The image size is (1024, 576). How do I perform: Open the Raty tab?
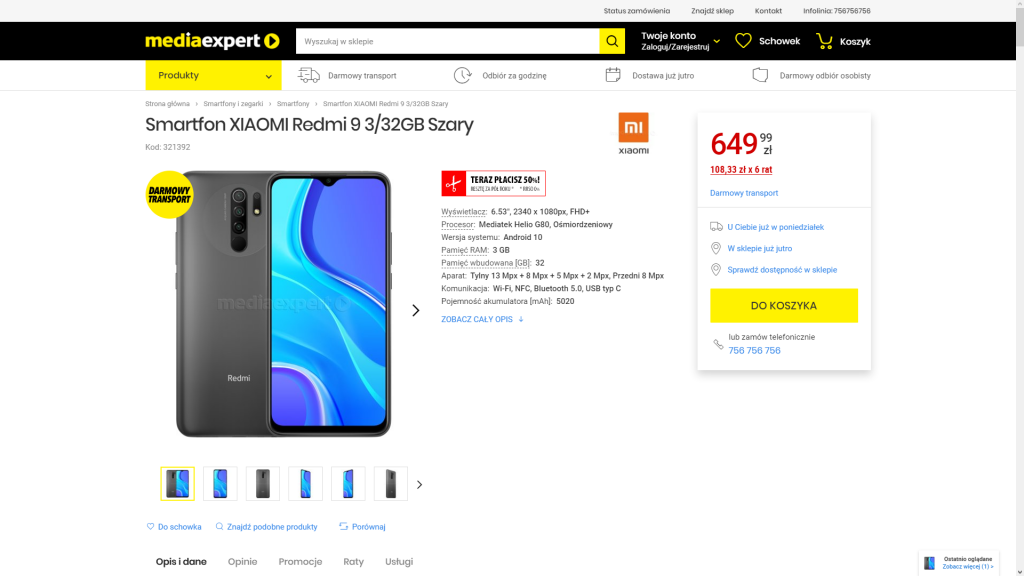pos(353,561)
